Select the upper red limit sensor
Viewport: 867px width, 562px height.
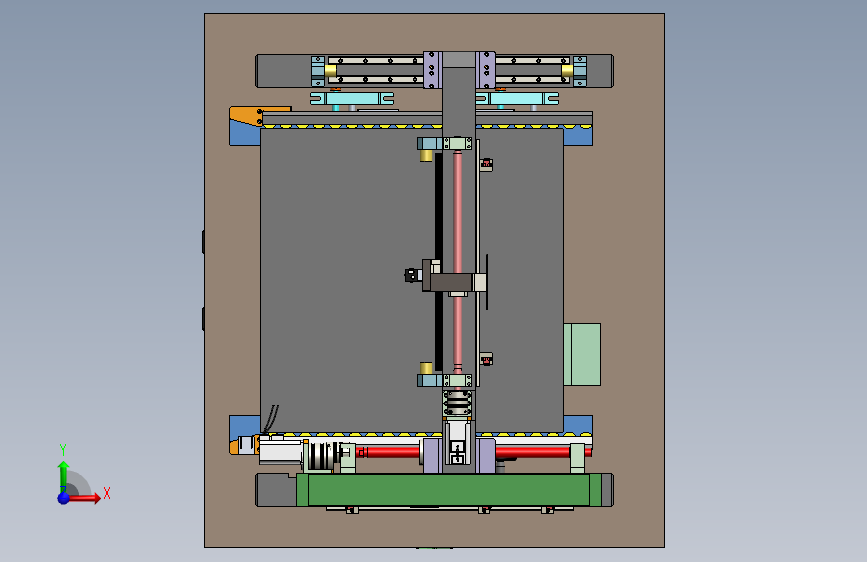486,164
